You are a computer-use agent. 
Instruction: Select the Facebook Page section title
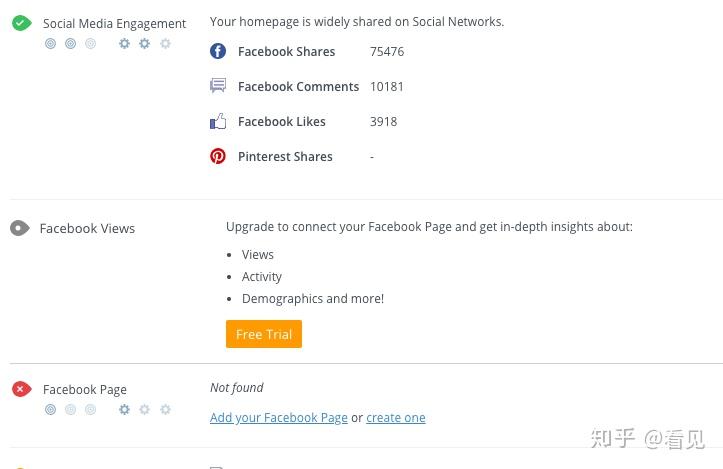click(84, 390)
